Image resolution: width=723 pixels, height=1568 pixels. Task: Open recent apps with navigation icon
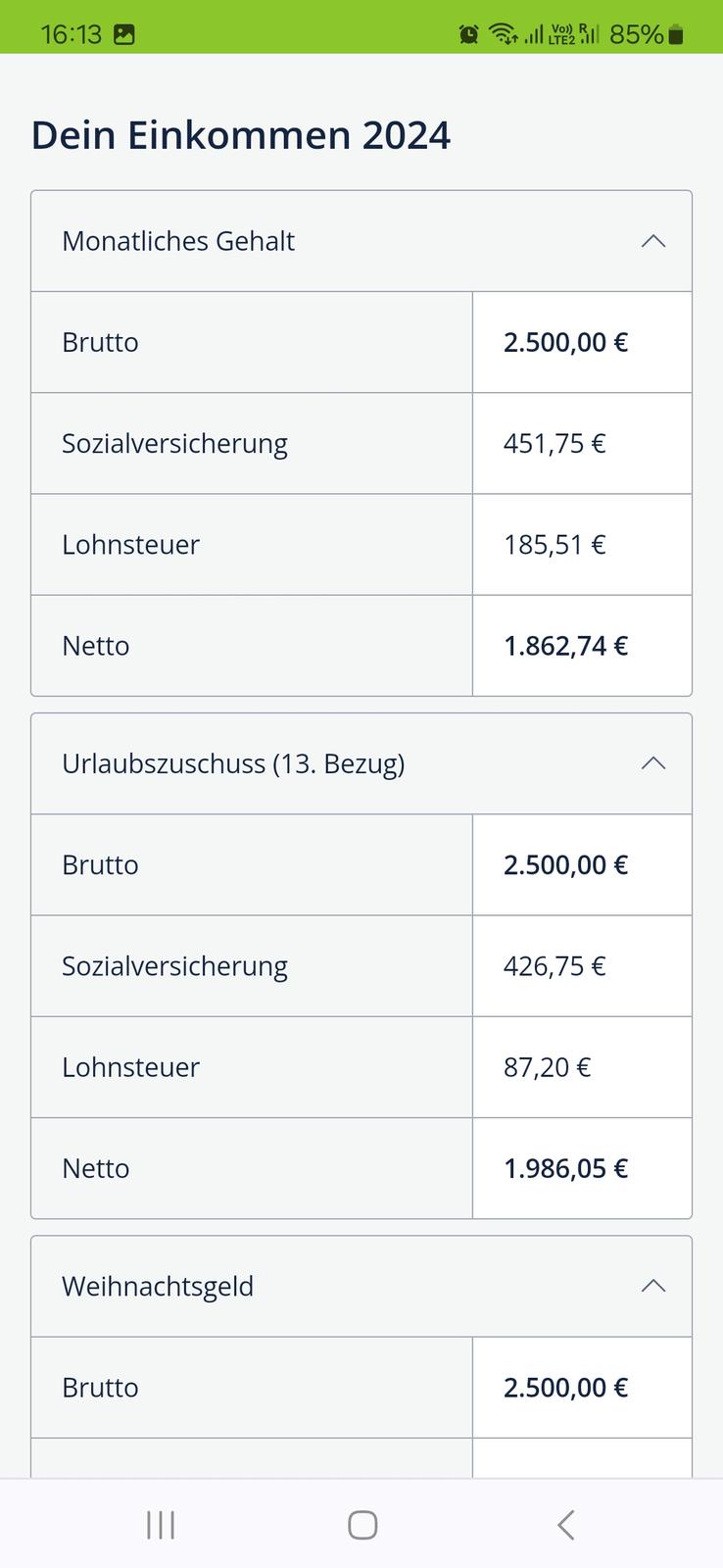point(161,1525)
